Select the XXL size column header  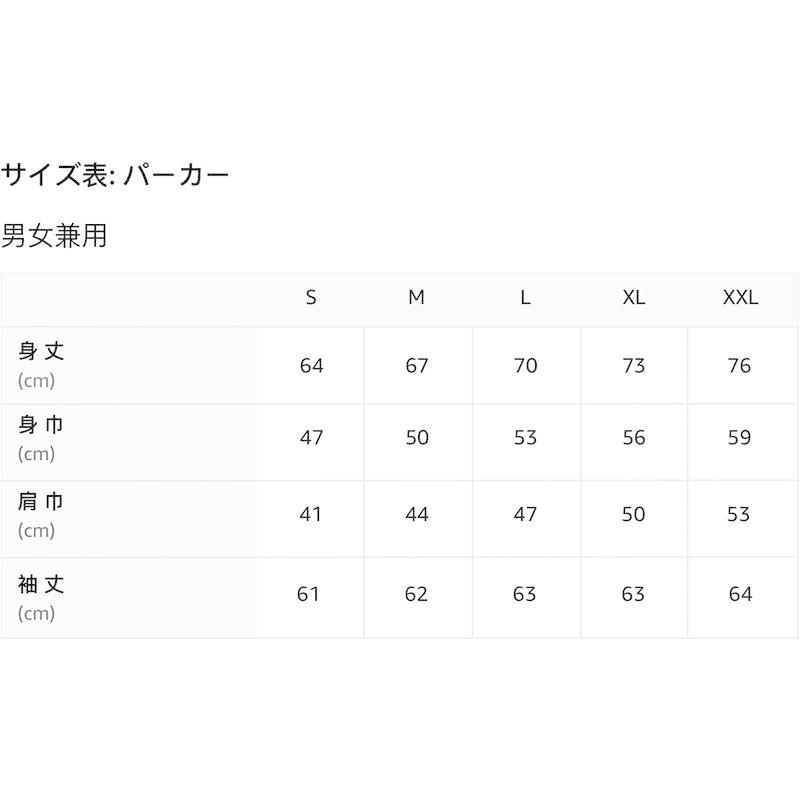[740, 298]
